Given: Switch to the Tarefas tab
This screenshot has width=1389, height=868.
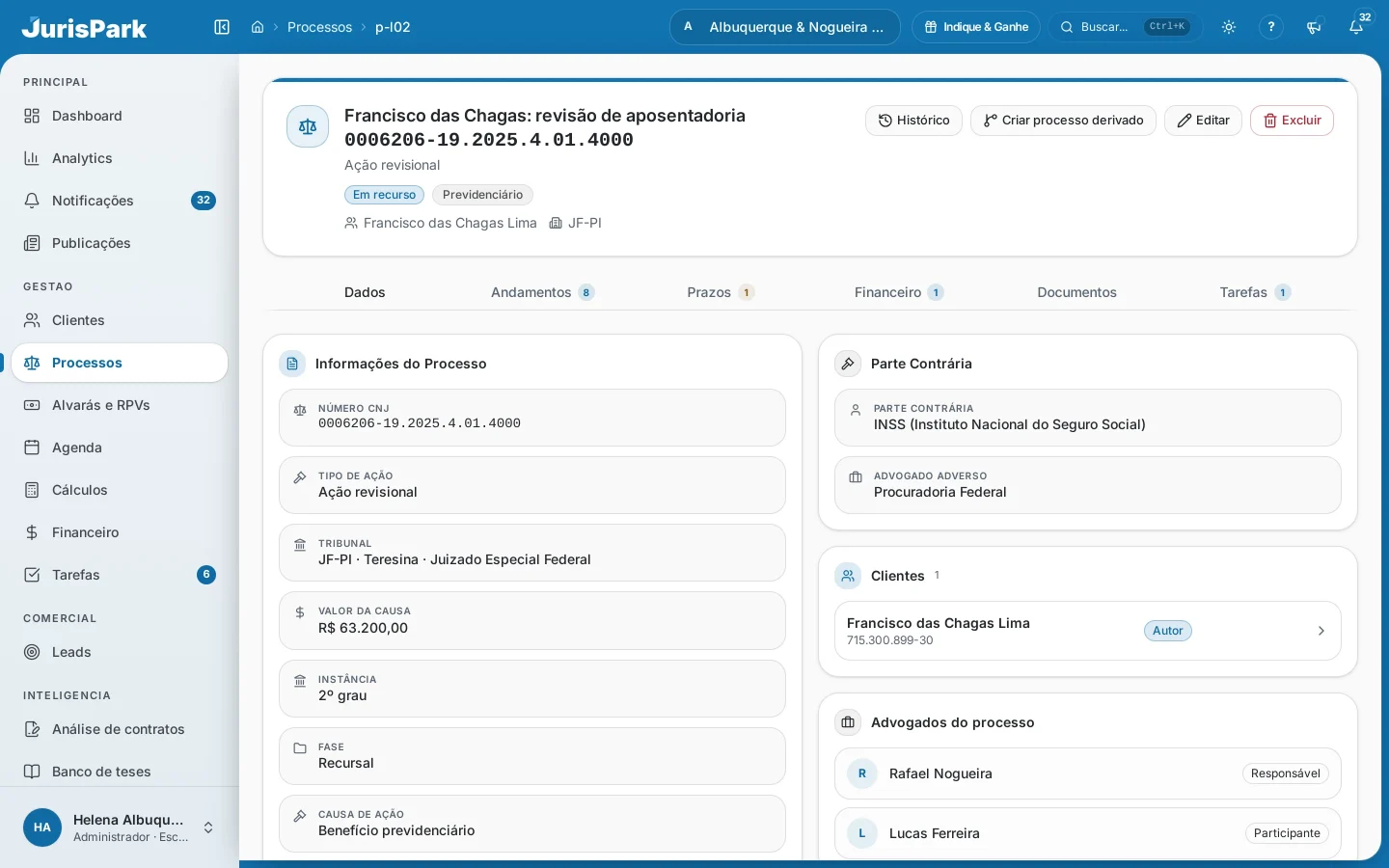Looking at the screenshot, I should [1255, 292].
